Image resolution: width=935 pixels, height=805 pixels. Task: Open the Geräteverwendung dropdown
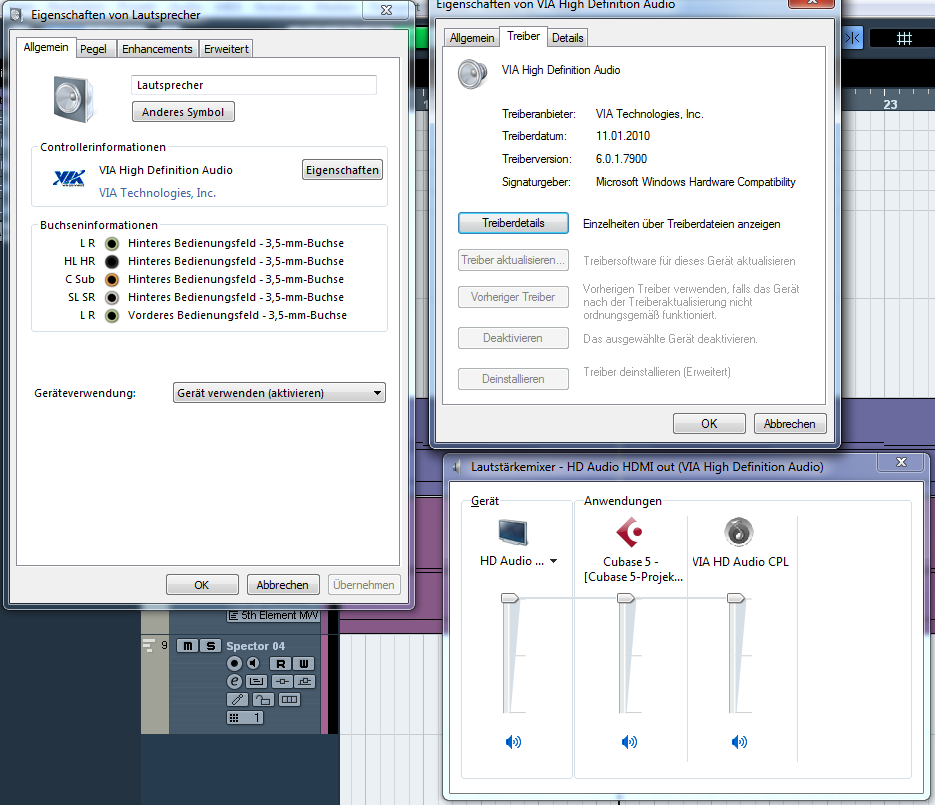279,393
